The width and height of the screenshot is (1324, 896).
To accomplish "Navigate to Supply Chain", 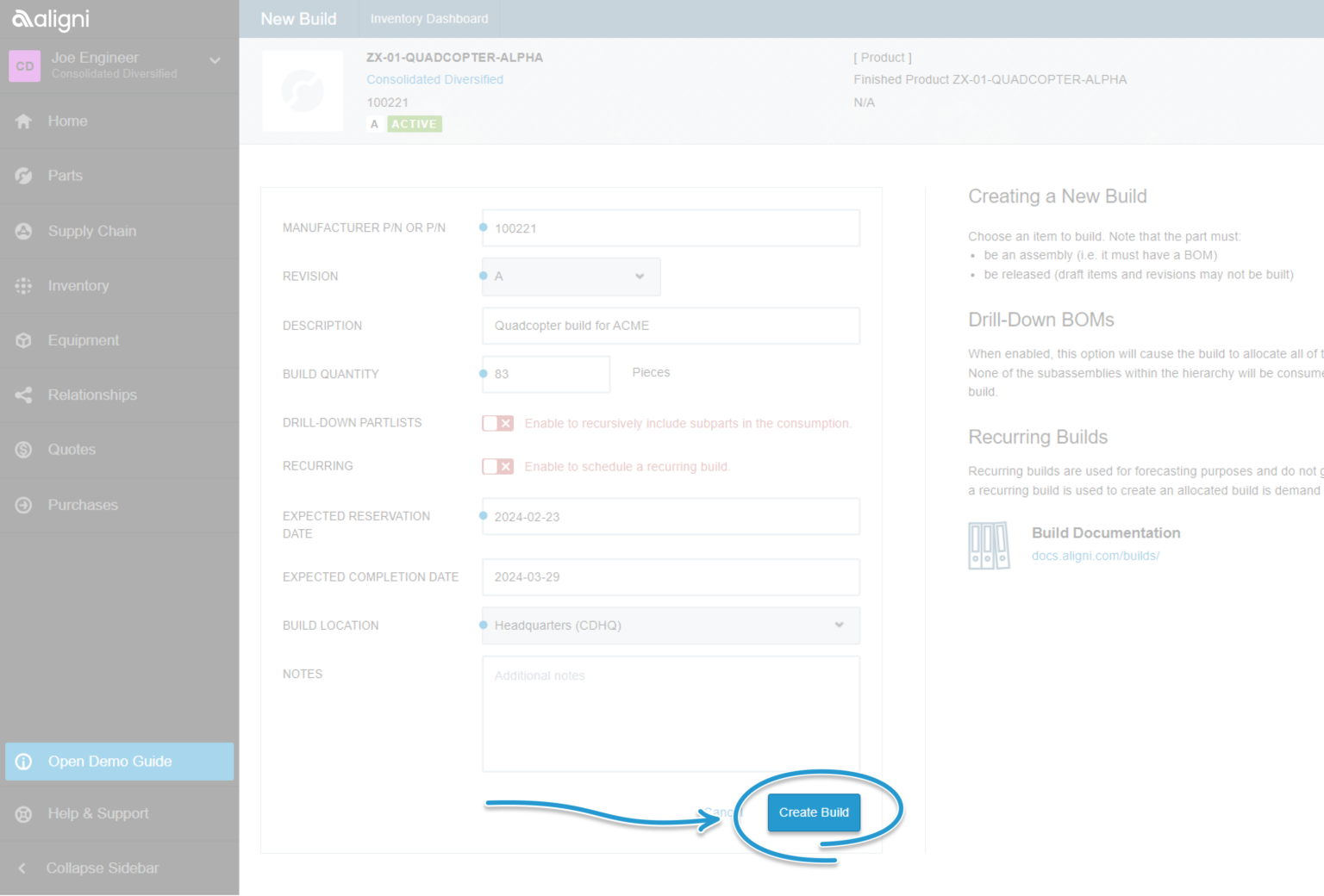I will click(x=24, y=231).
